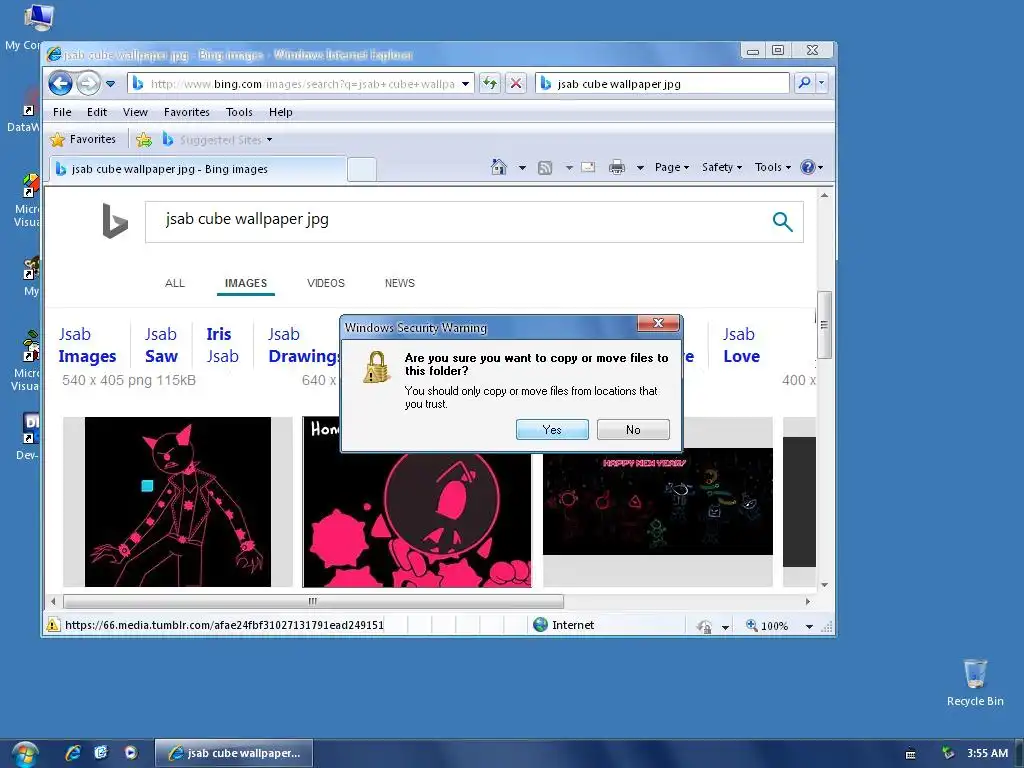
Task: Open the File menu
Action: click(62, 112)
